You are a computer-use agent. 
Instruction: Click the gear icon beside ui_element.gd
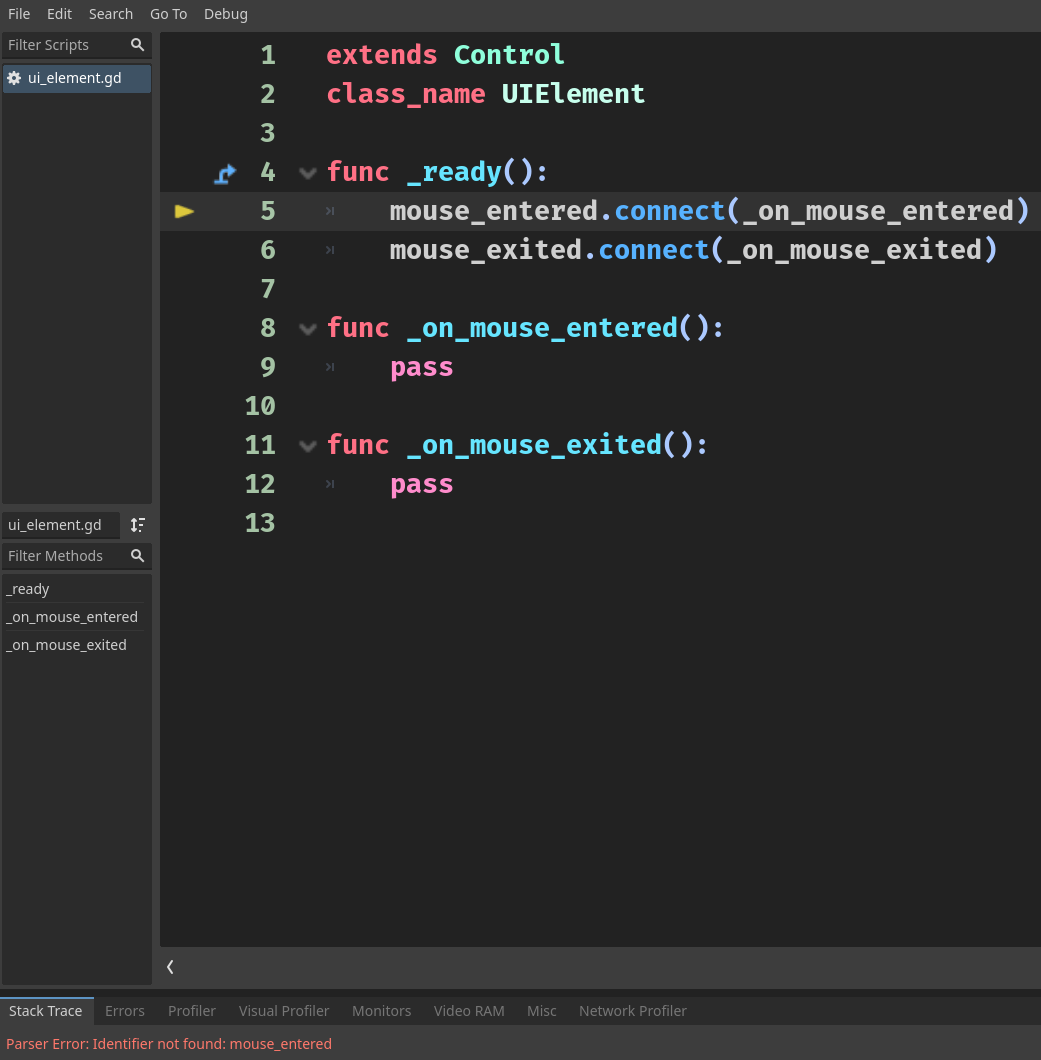pyautogui.click(x=14, y=78)
